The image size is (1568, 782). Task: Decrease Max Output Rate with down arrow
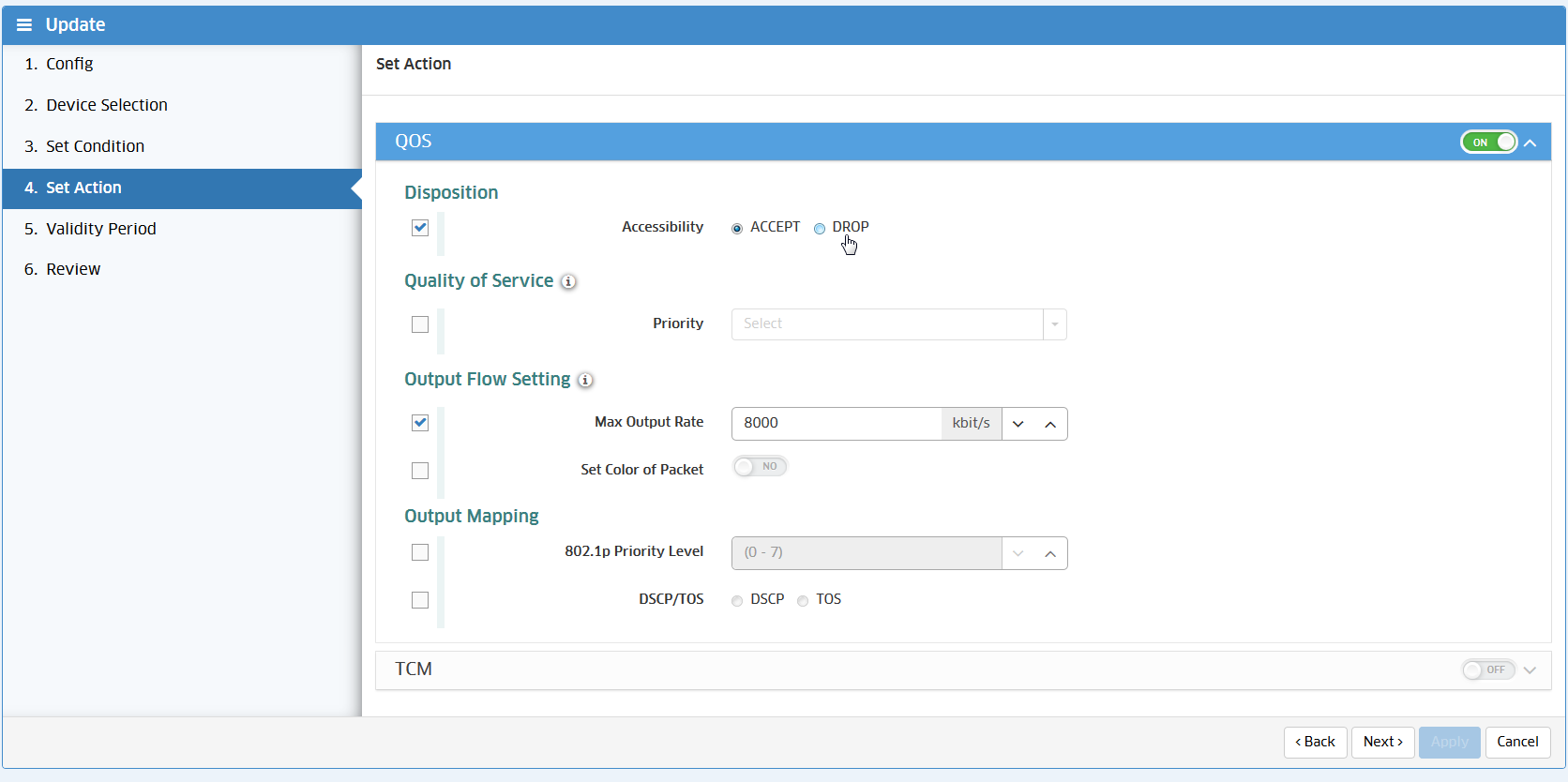(x=1018, y=424)
